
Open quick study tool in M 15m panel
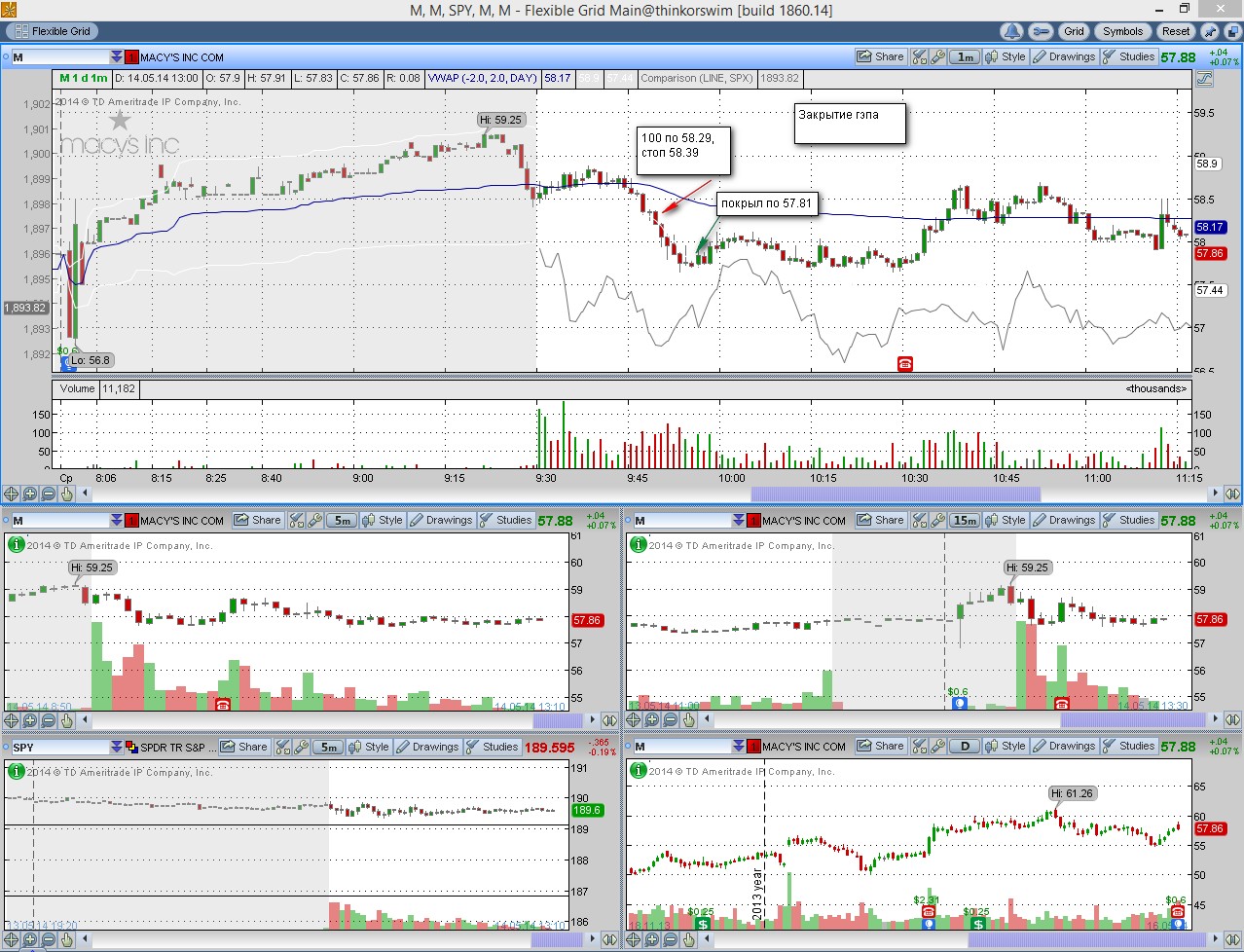pyautogui.click(x=920, y=521)
